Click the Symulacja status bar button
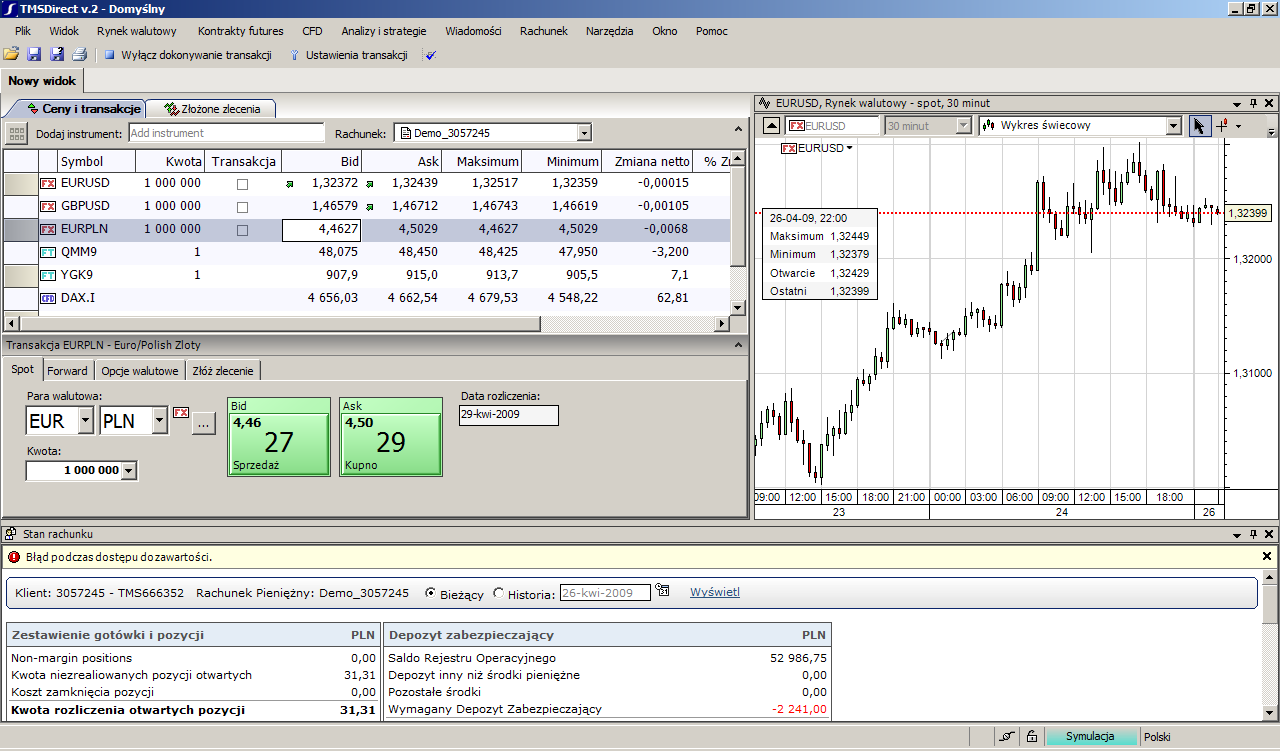This screenshot has height=751, width=1280. point(1090,736)
